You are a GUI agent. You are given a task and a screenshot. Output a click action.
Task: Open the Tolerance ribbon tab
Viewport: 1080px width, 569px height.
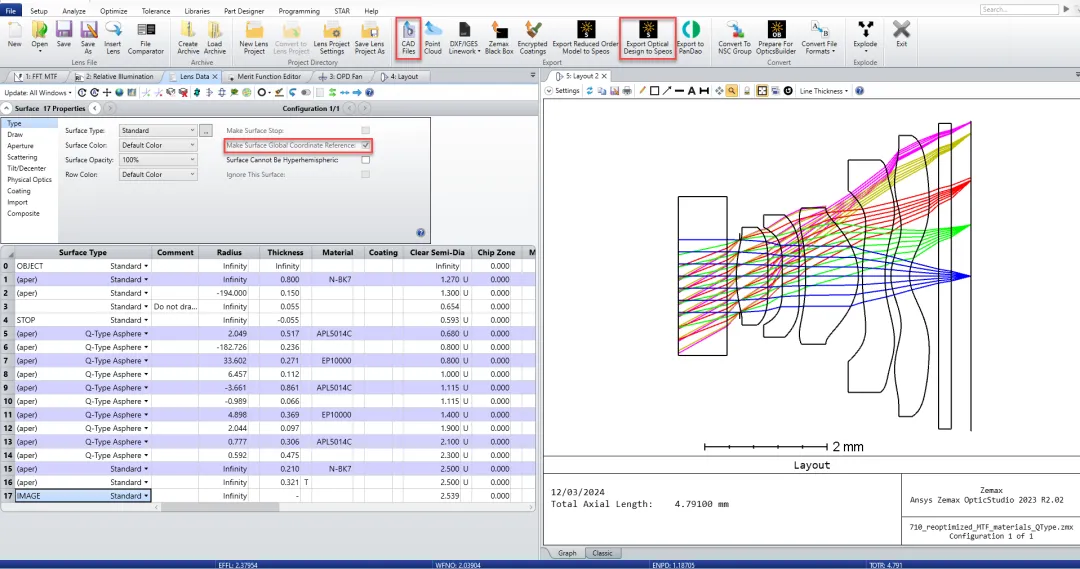click(156, 11)
